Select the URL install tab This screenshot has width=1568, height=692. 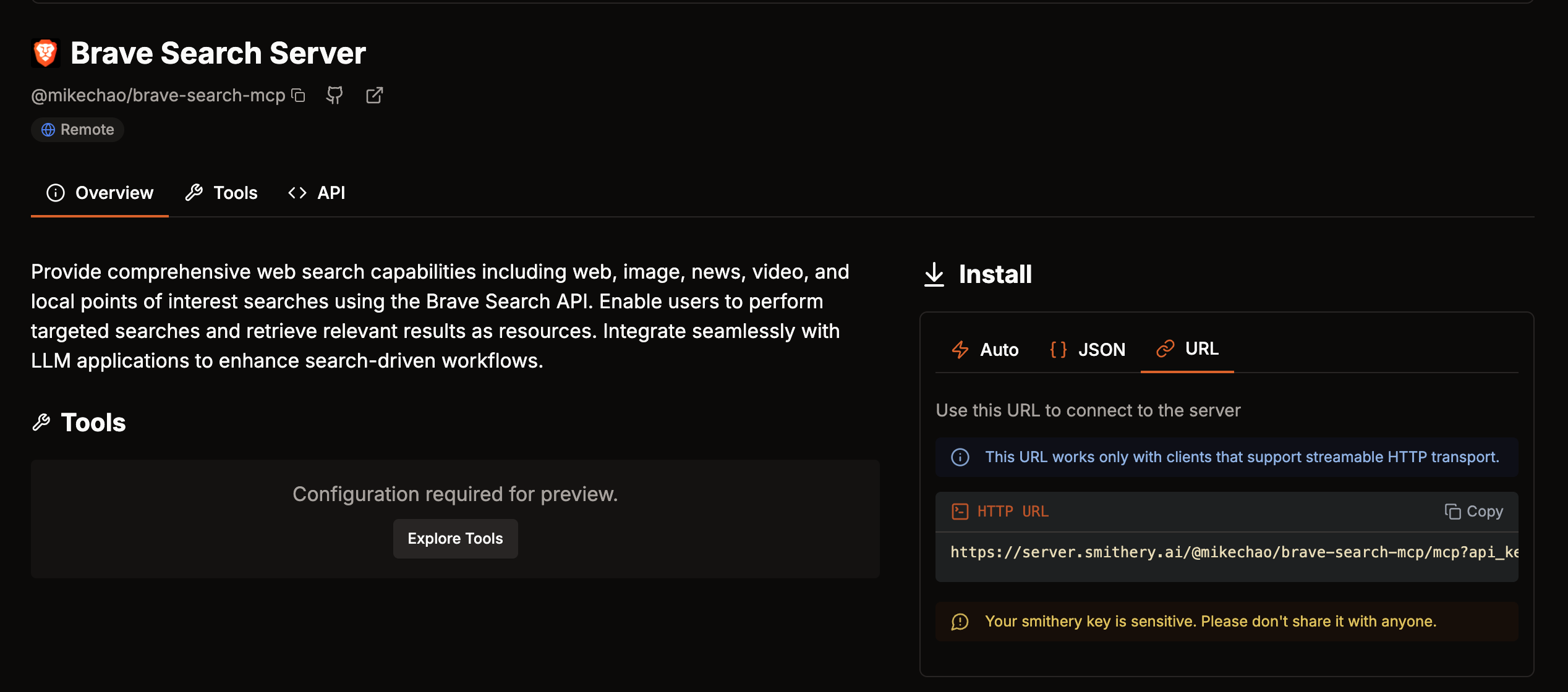(1187, 349)
